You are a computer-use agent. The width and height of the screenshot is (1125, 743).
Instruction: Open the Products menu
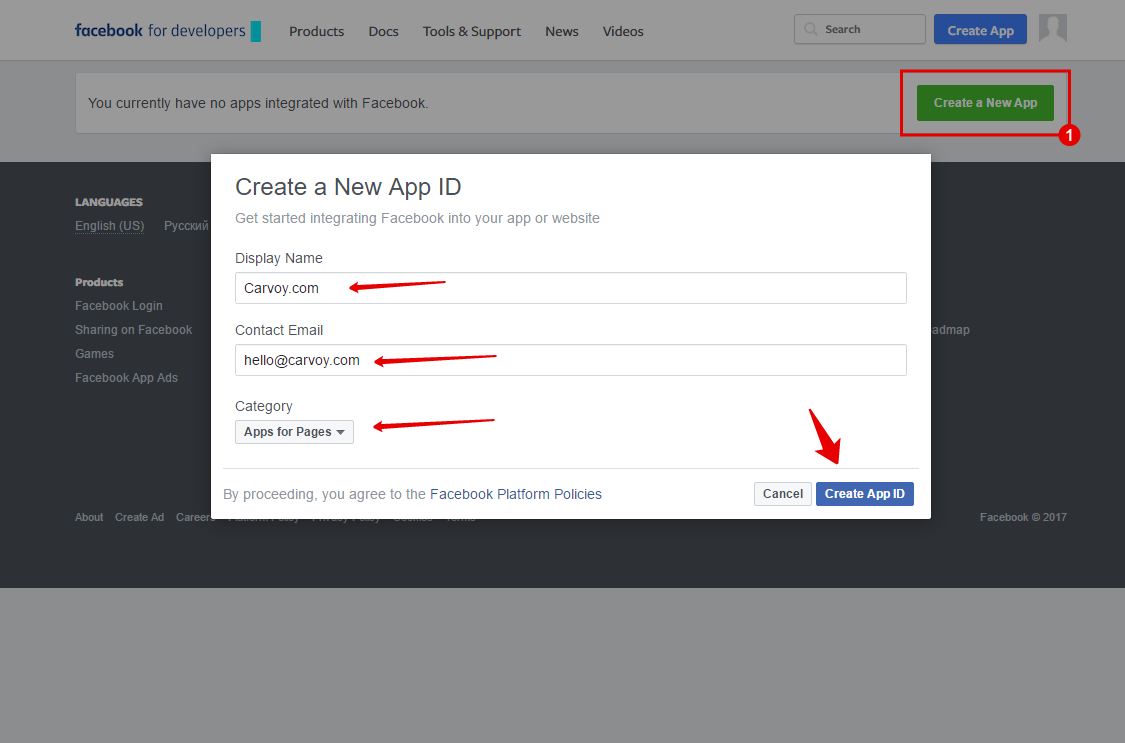tap(316, 32)
